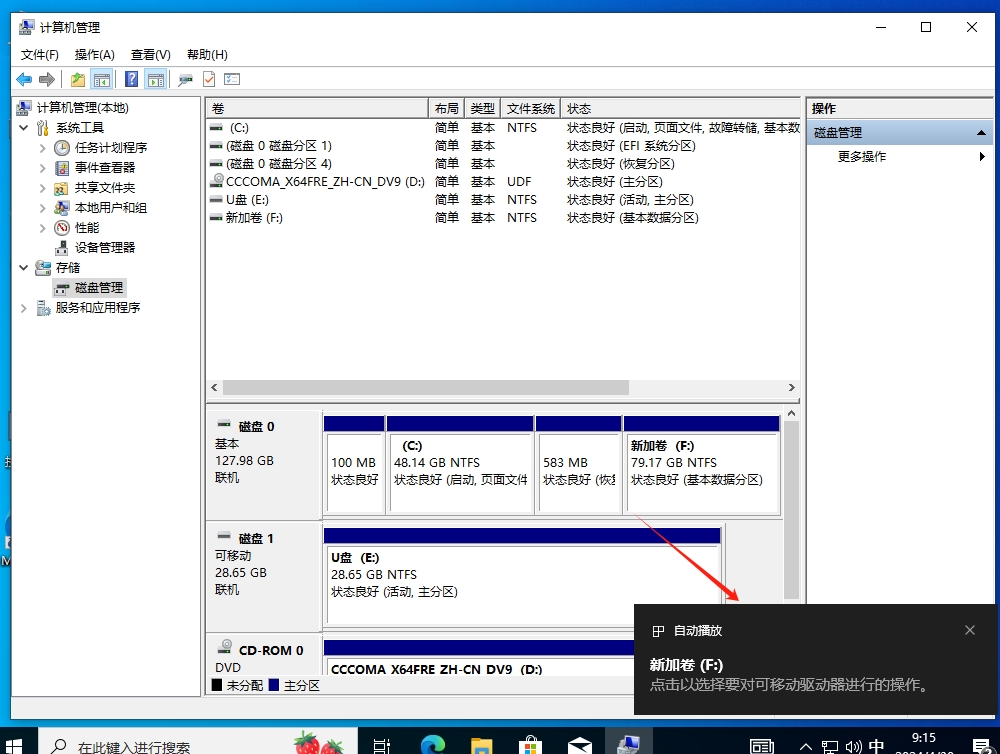This screenshot has width=1000, height=754.
Task: Select volume row 磁盘 0 磁盘分区 1
Action: [503, 145]
